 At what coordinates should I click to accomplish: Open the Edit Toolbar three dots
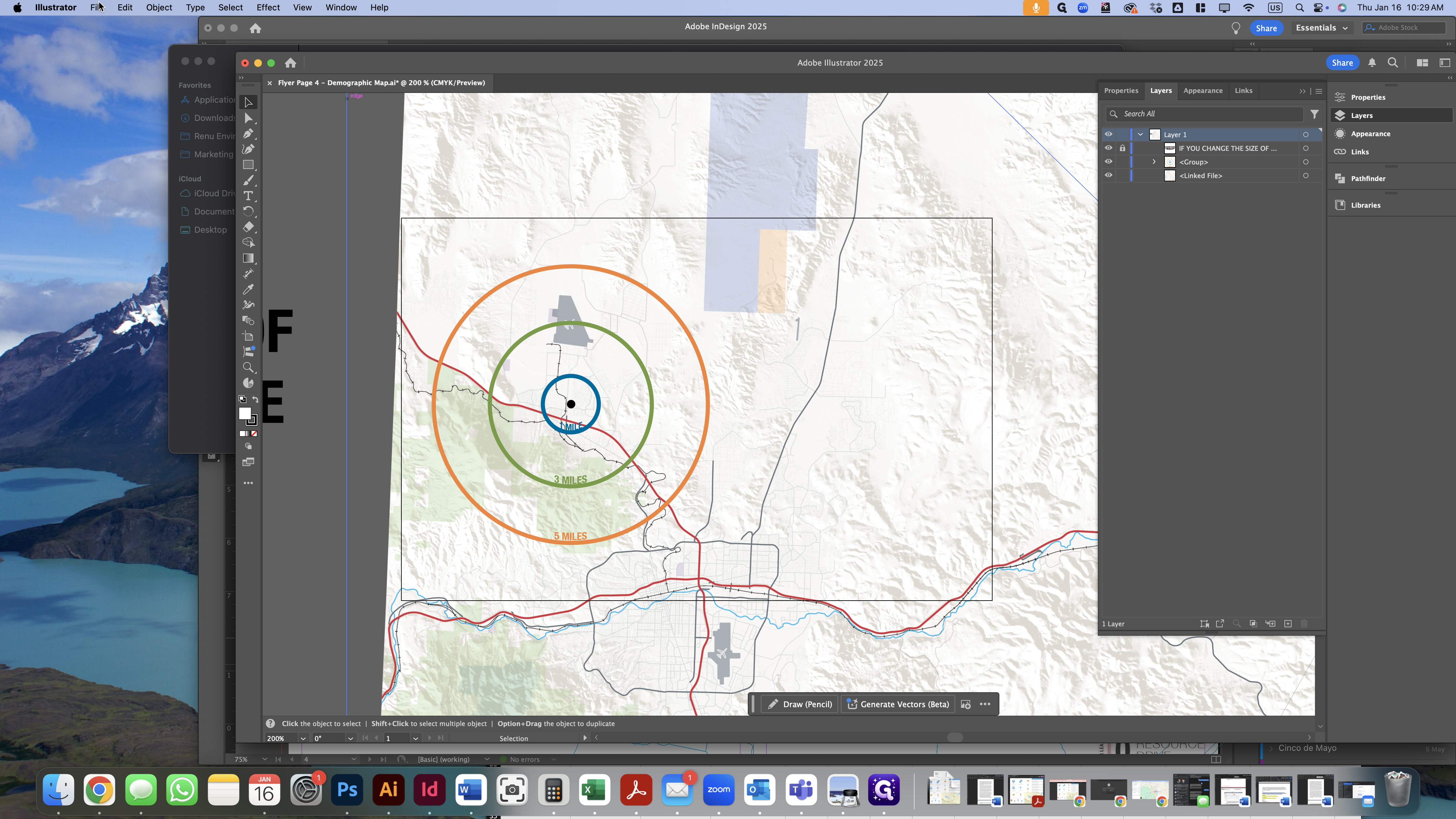click(x=248, y=483)
